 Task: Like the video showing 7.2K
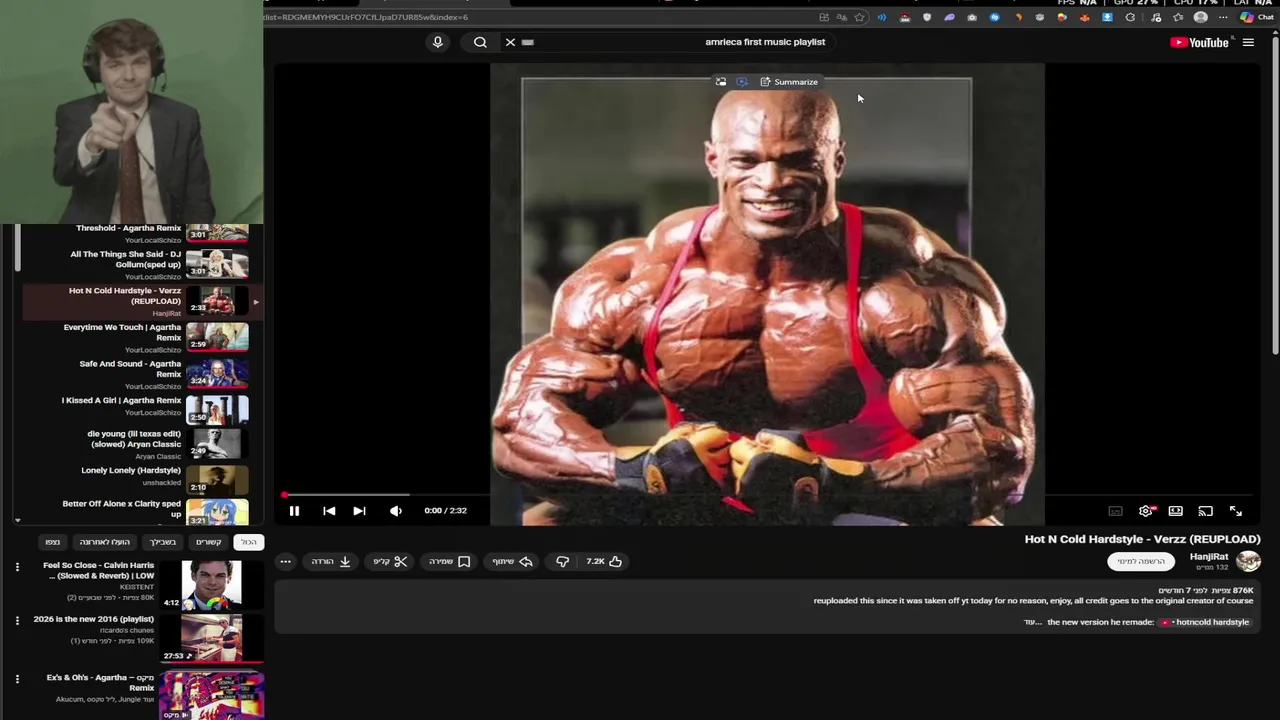[604, 562]
